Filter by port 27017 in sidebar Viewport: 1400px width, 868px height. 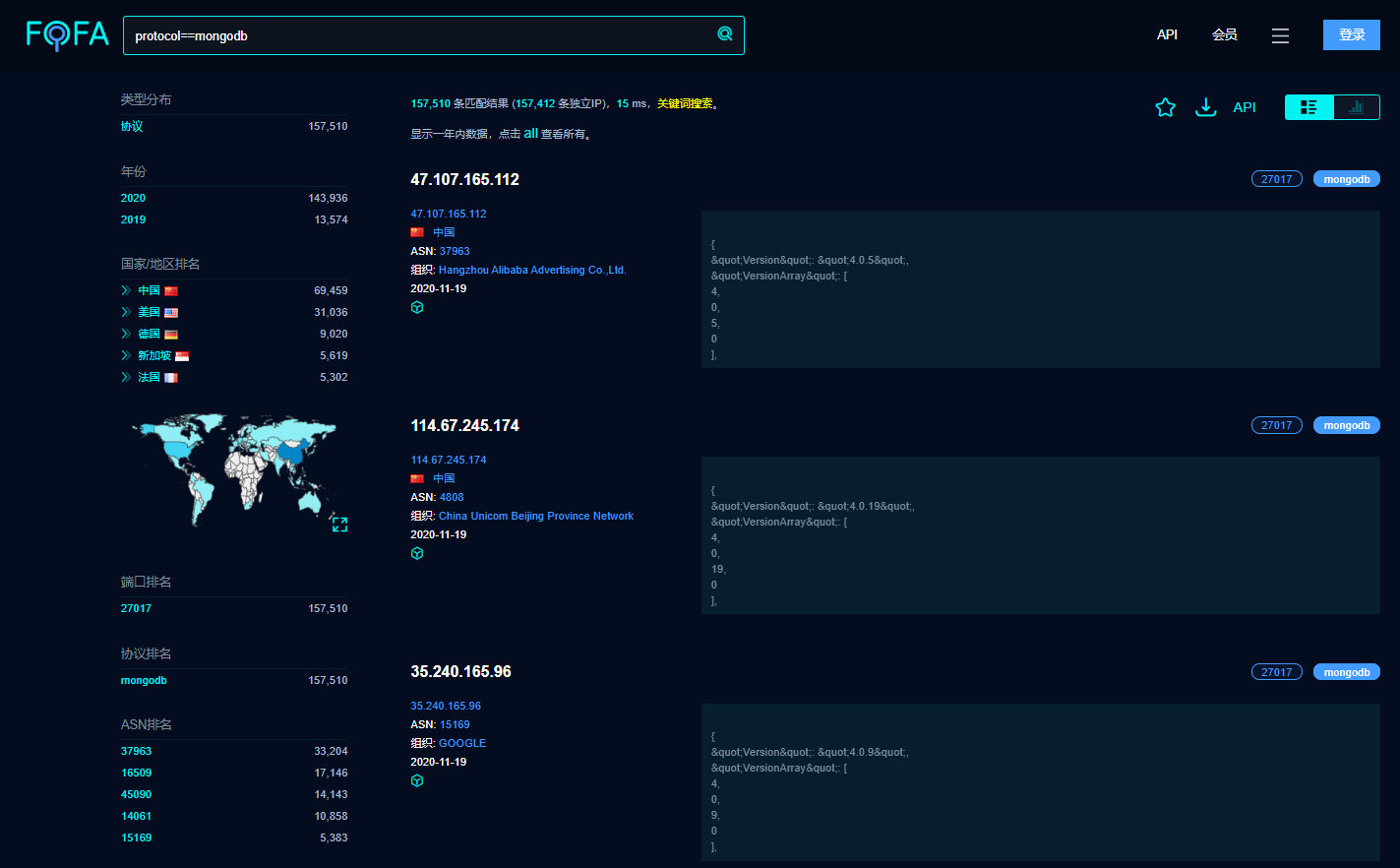click(136, 608)
